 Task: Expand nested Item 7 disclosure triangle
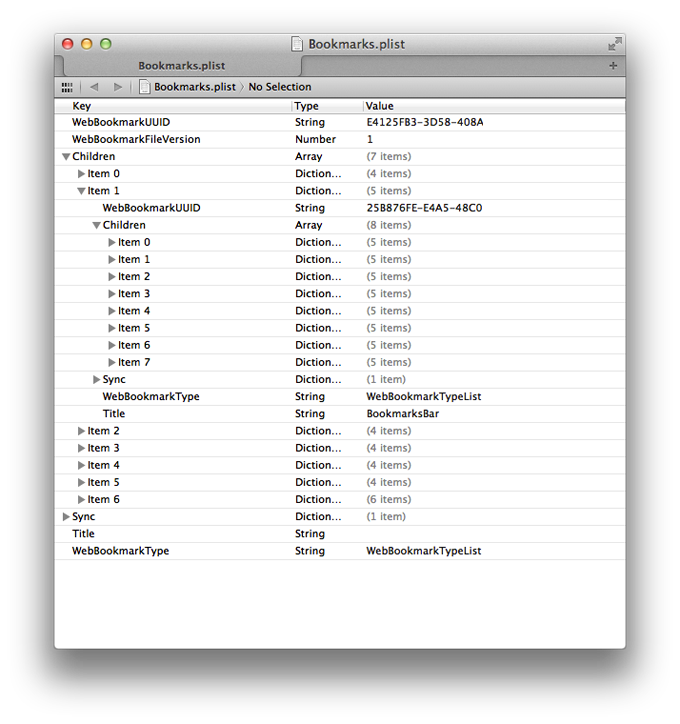point(112,362)
